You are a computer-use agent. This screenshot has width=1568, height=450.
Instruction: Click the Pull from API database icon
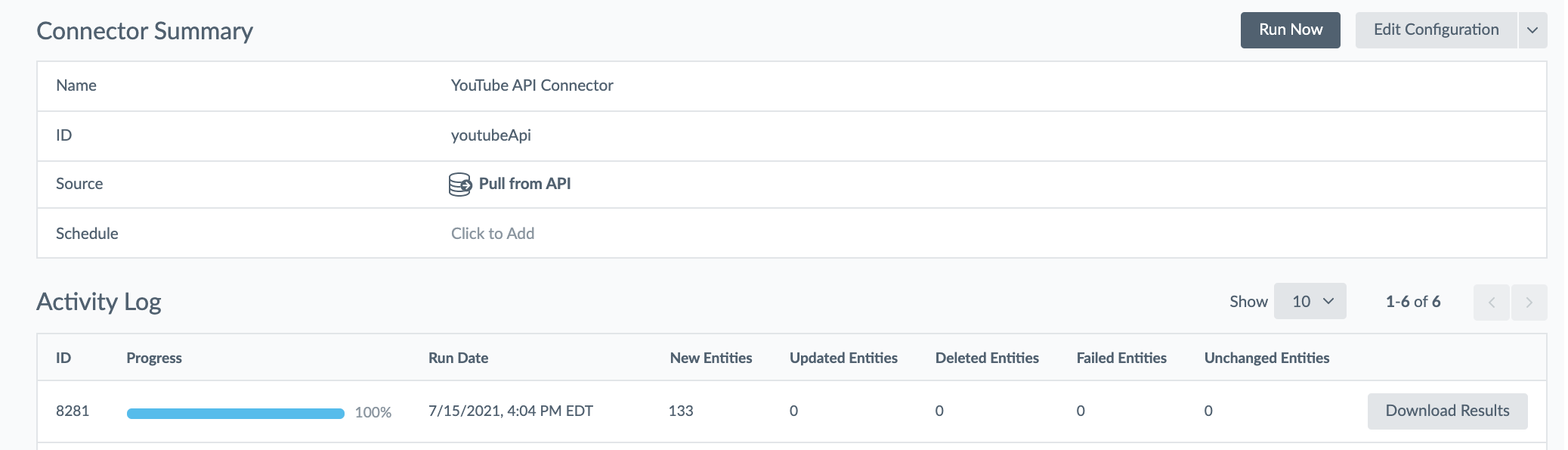pos(460,185)
